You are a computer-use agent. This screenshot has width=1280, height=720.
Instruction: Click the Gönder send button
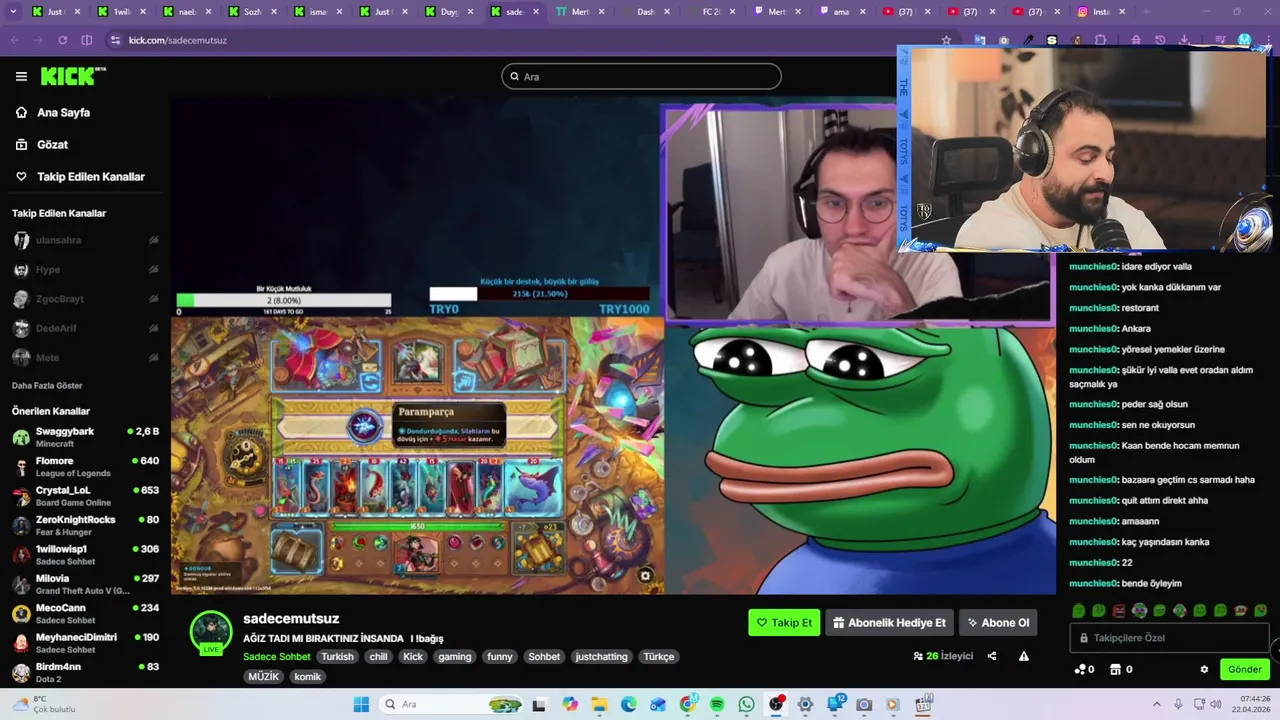pos(1245,670)
